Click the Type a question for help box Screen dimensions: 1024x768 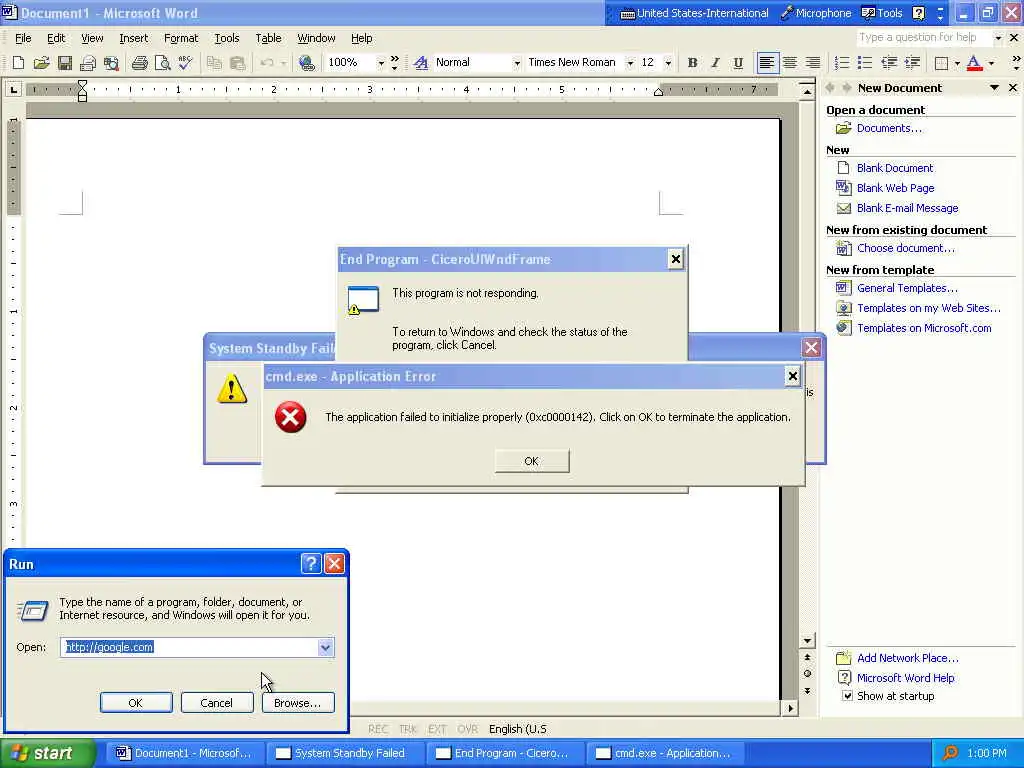924,37
